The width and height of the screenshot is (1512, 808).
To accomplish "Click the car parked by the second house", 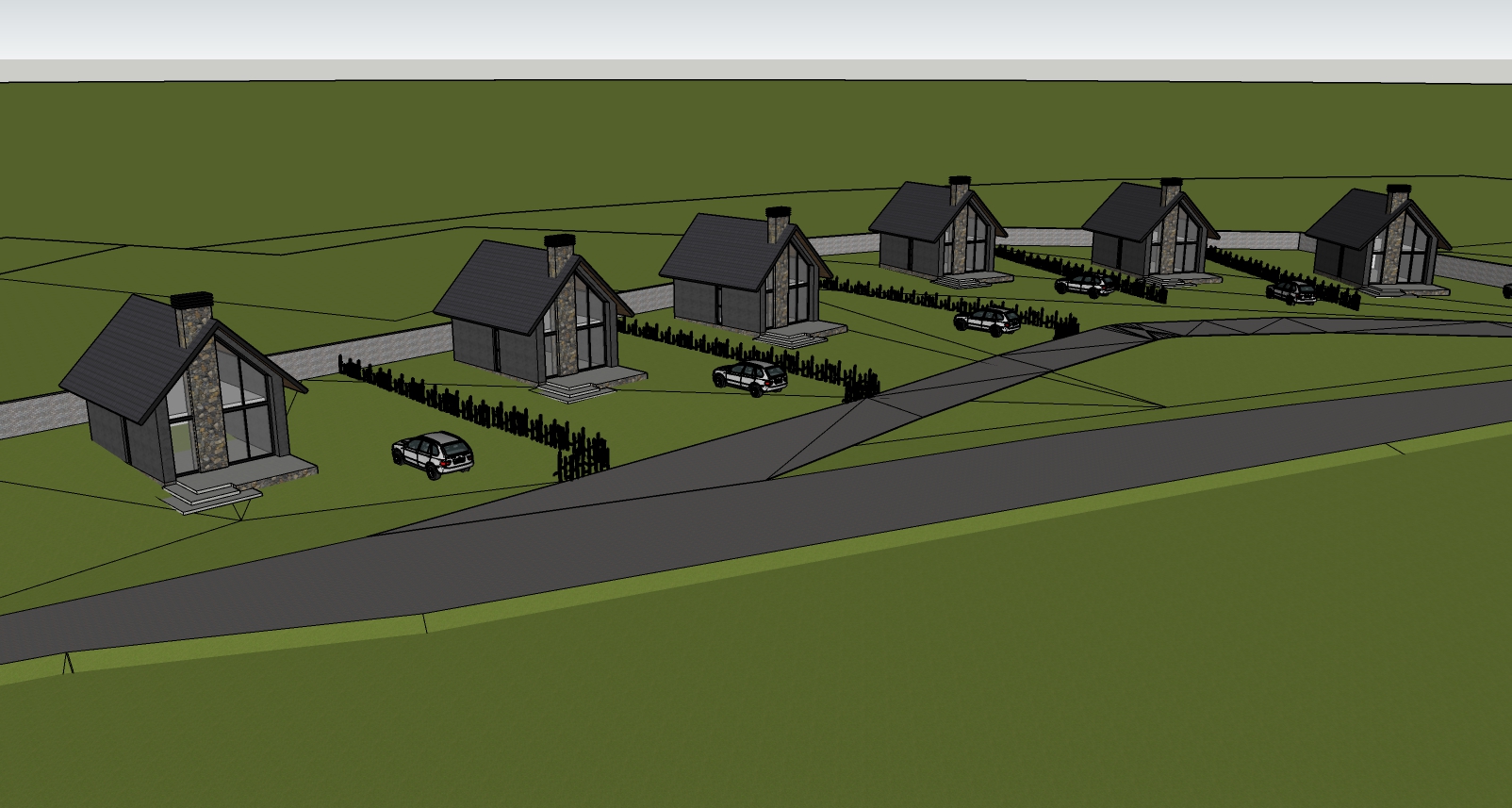I will click(750, 376).
